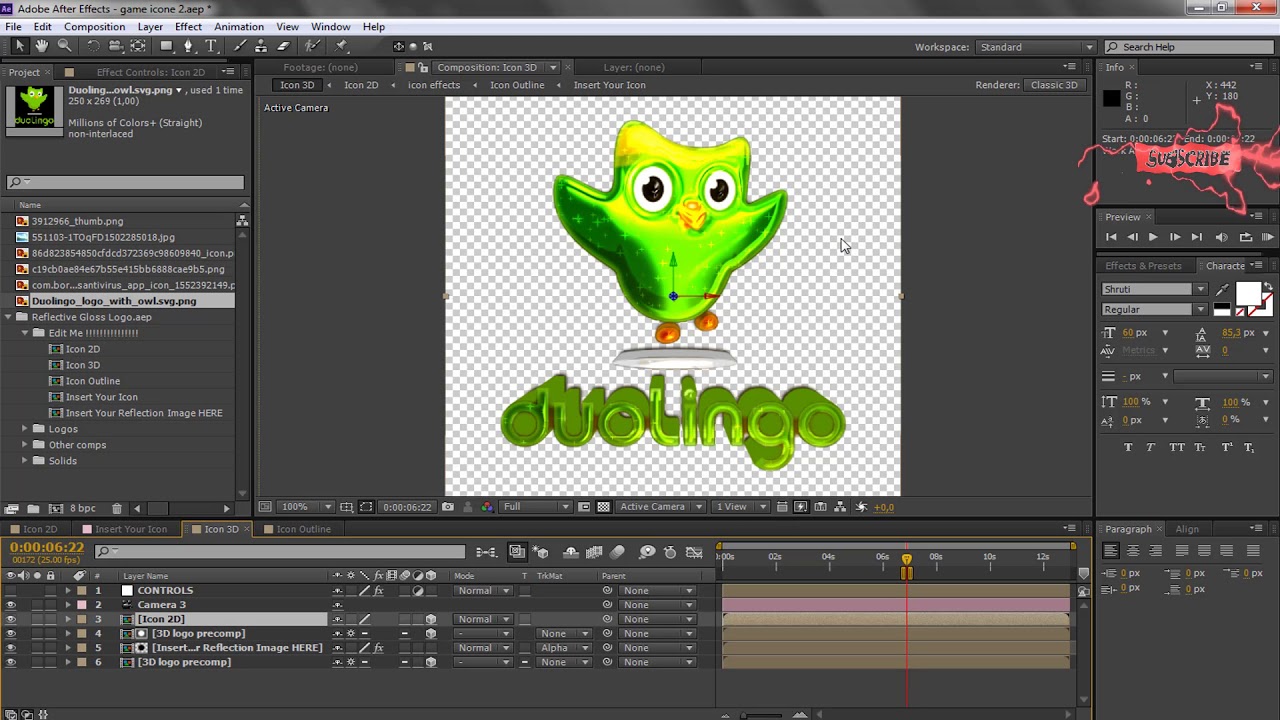Open the Workspace Standard dropdown
1280x720 pixels.
[1036, 47]
